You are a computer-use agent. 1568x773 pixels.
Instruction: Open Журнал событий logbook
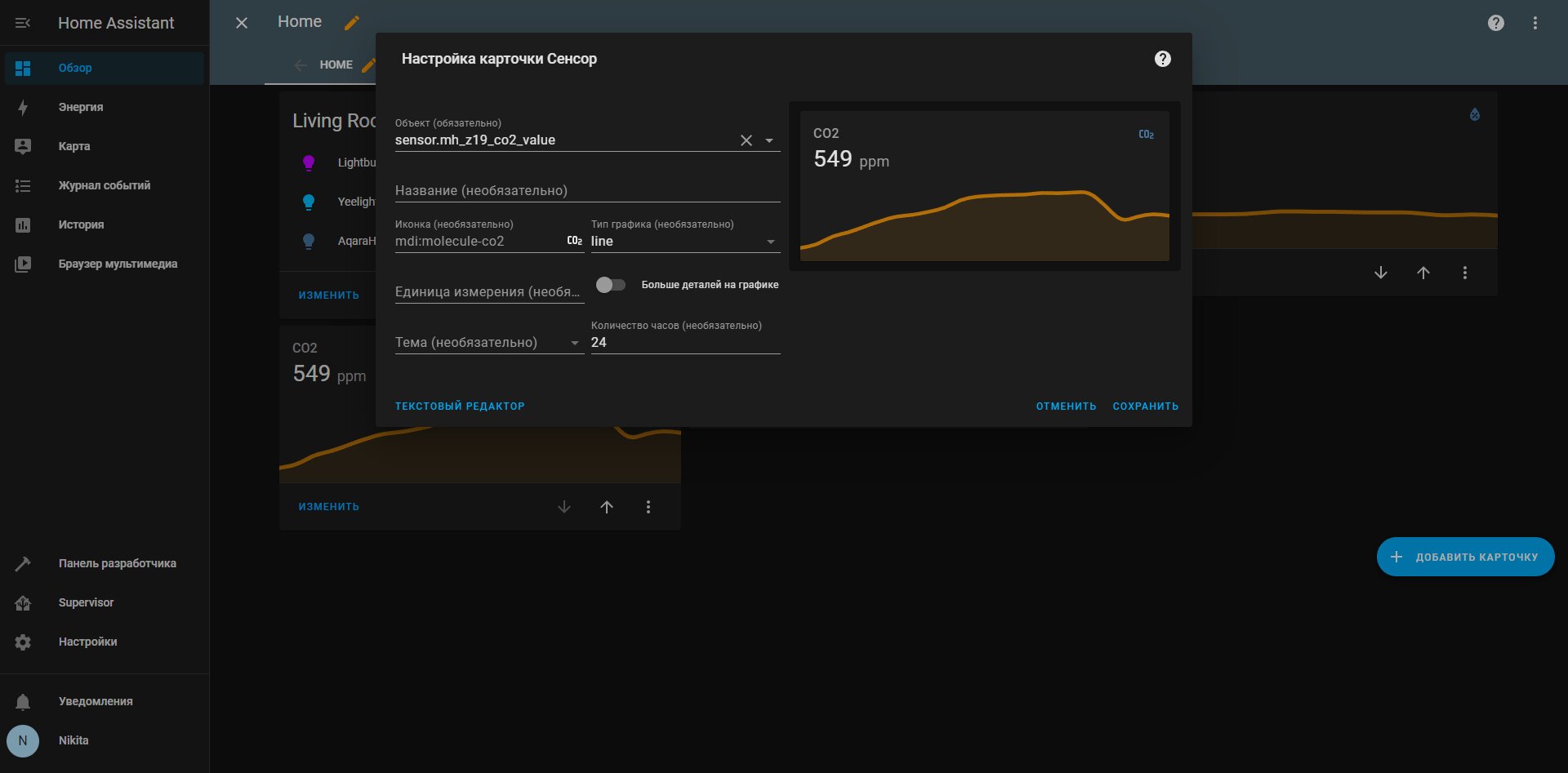point(104,185)
